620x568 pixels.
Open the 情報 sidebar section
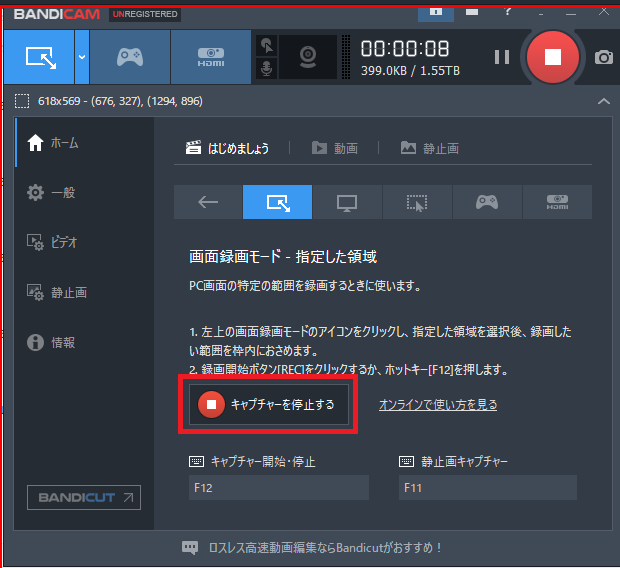84,342
